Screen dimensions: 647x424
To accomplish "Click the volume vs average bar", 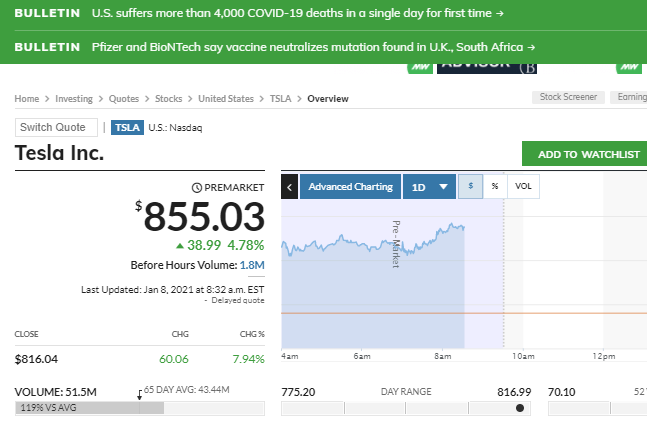I will point(140,408).
